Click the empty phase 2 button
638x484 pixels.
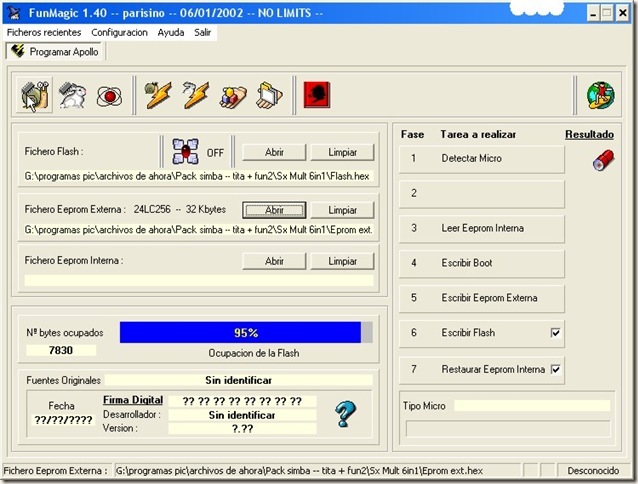[482, 193]
